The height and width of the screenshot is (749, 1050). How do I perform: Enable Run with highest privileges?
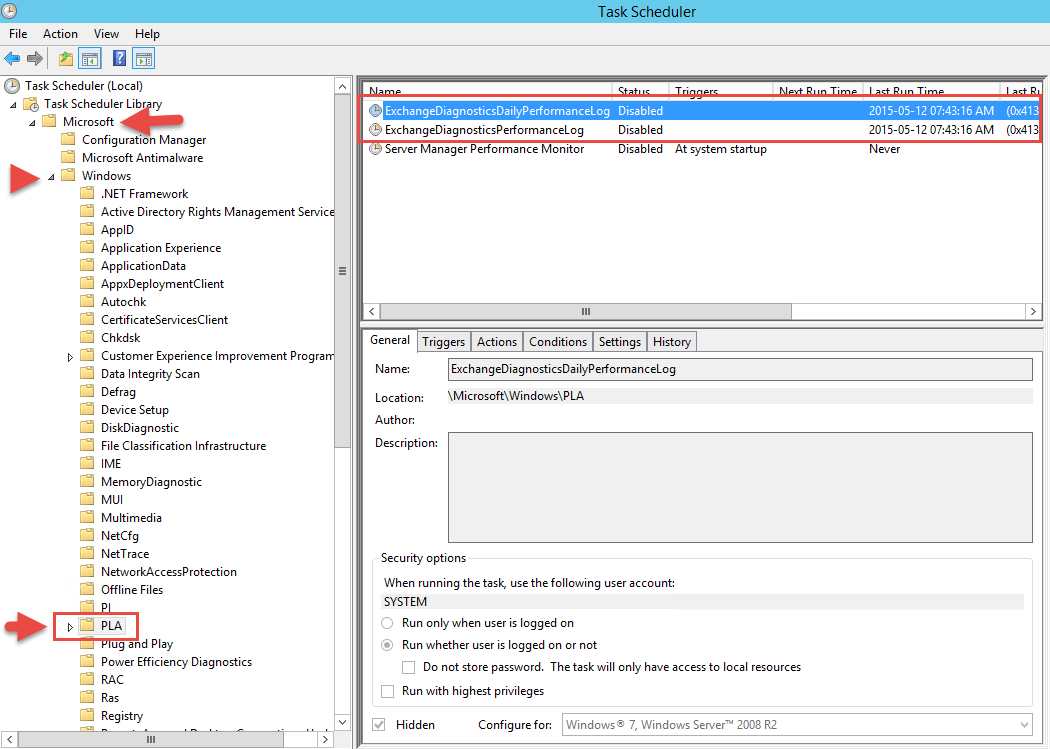388,691
